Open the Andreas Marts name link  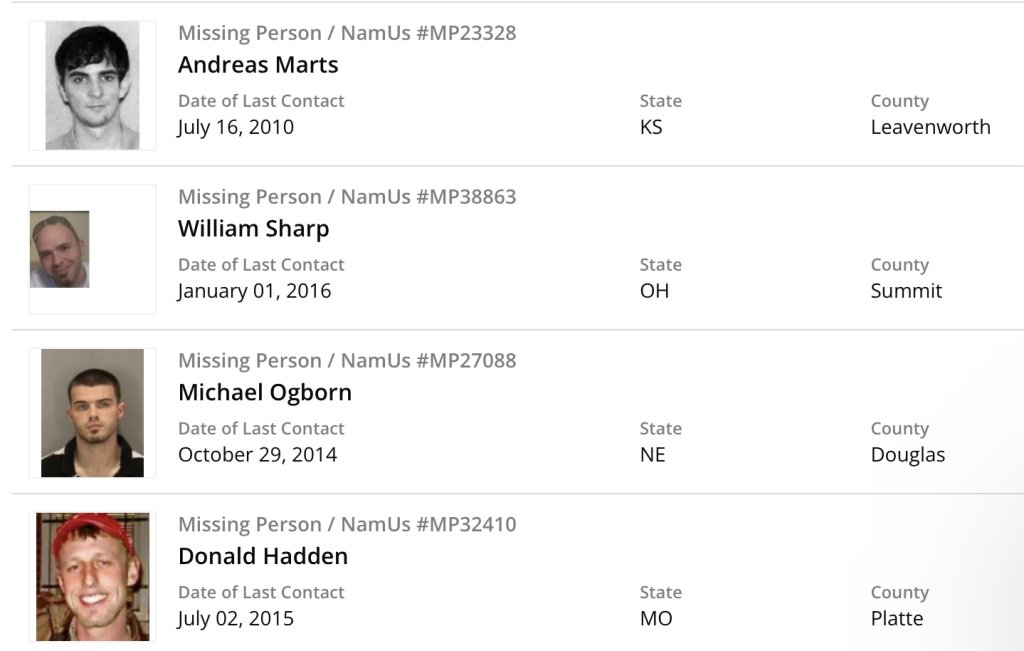pyautogui.click(x=258, y=65)
